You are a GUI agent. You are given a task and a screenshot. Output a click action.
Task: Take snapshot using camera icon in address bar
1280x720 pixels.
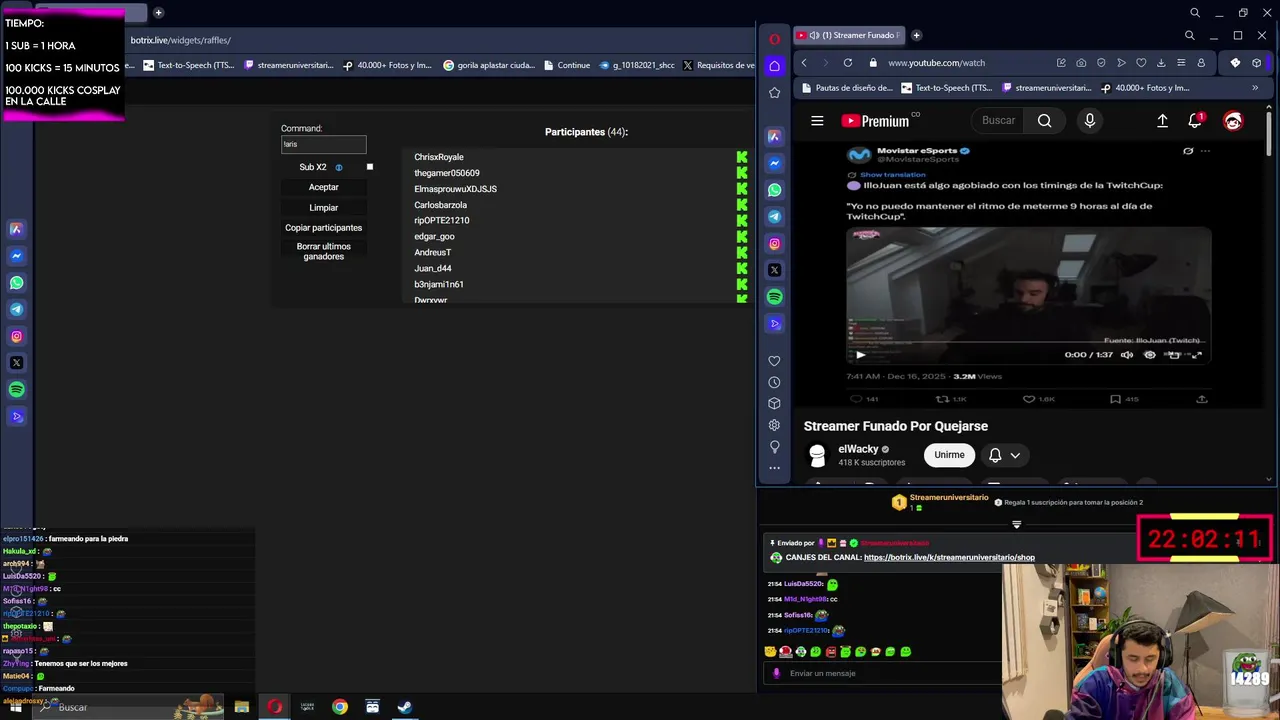click(x=1081, y=62)
